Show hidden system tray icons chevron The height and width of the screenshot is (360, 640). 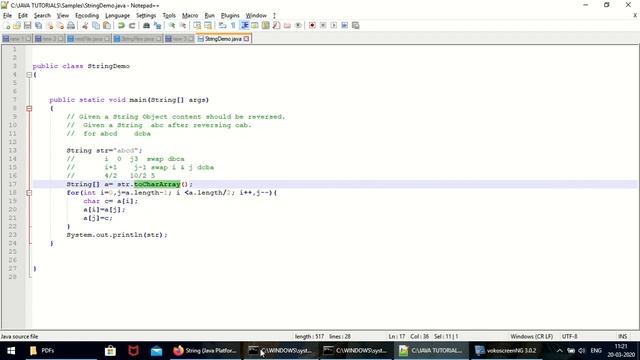click(x=560, y=351)
